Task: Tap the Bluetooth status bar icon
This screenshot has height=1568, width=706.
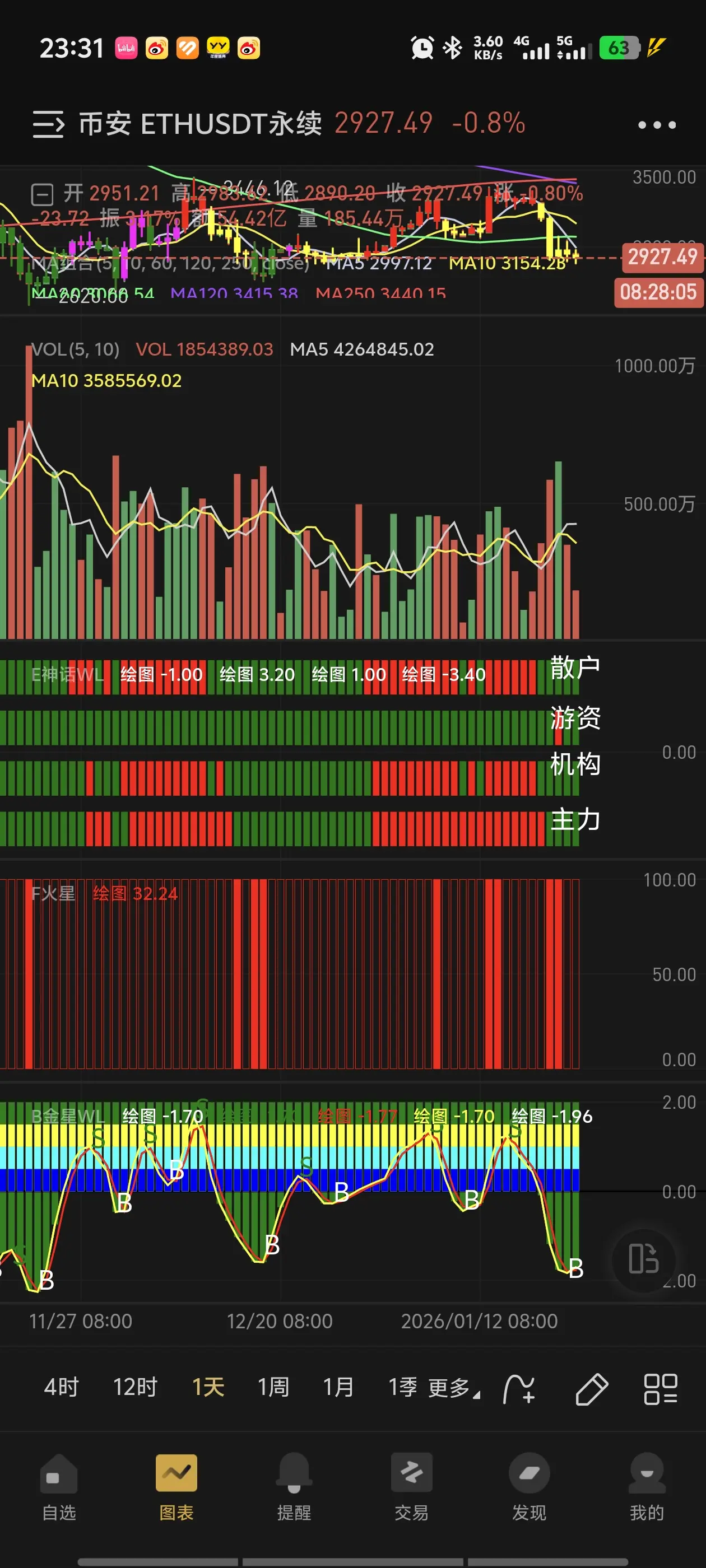Action: point(452,48)
